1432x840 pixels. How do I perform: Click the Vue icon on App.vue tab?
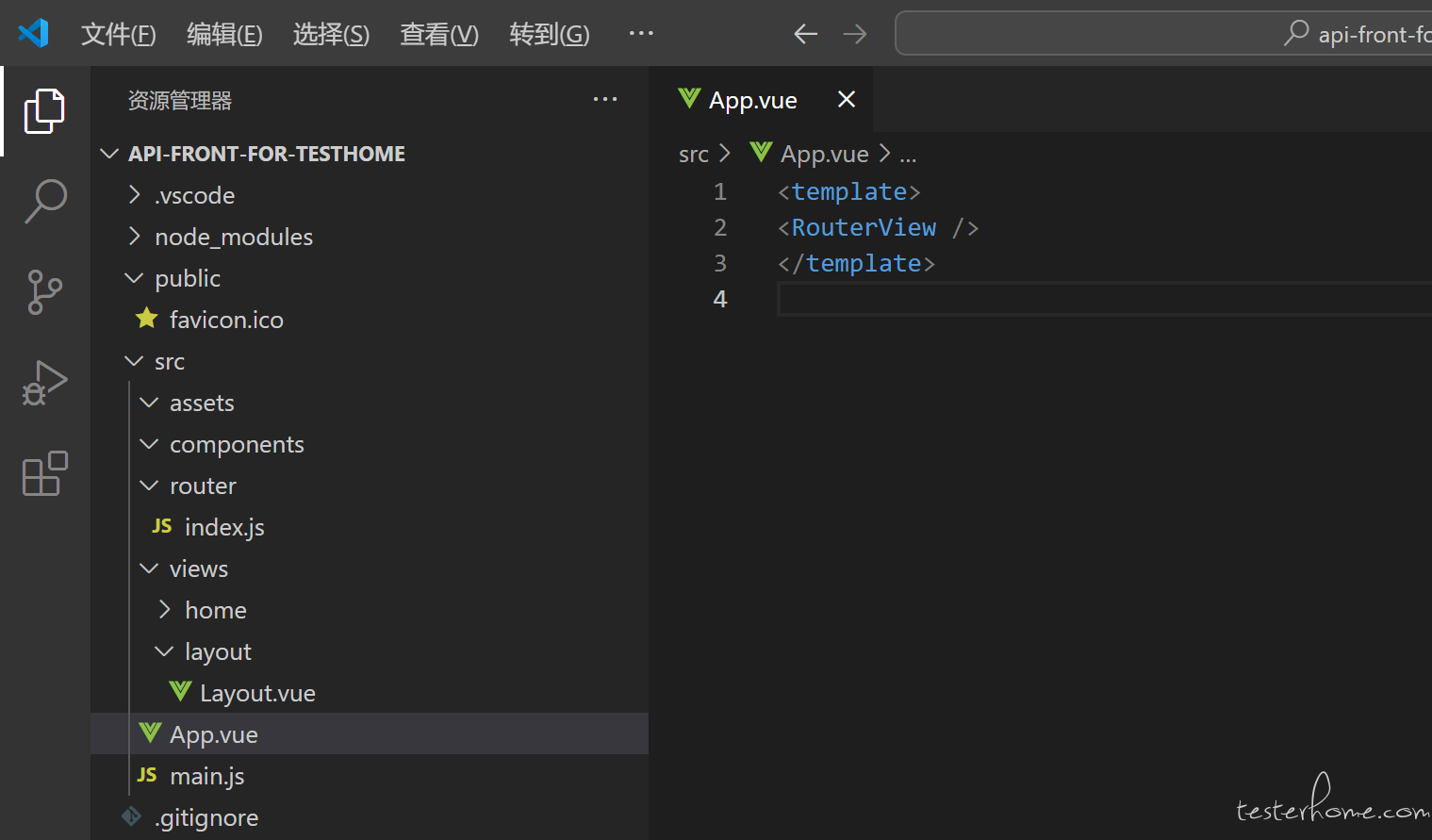pyautogui.click(x=689, y=98)
